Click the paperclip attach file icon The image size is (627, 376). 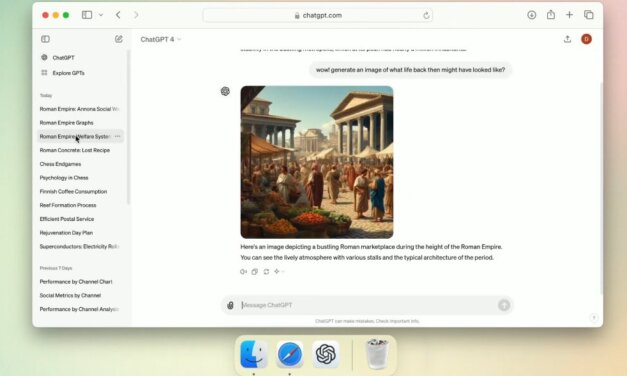pos(230,305)
